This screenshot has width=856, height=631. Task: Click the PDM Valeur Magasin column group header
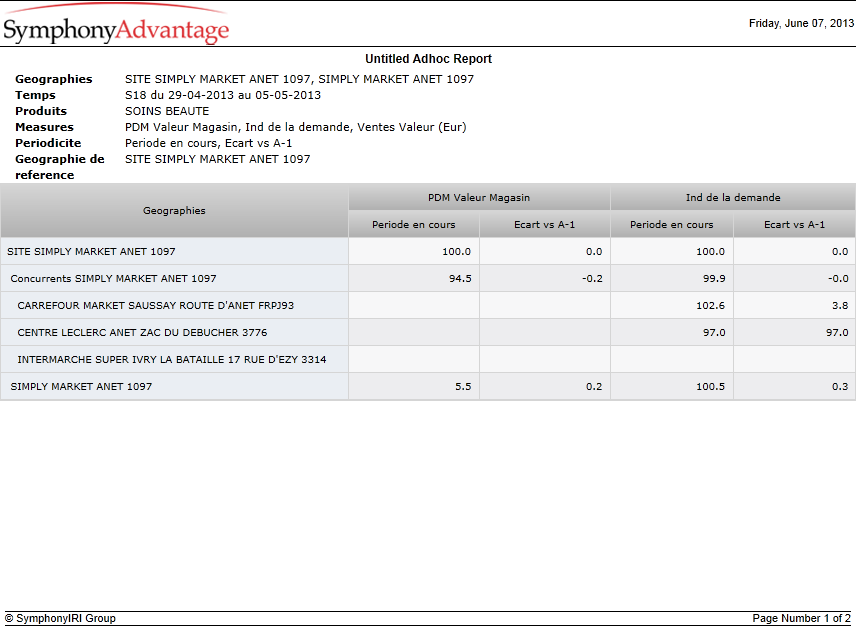point(479,198)
